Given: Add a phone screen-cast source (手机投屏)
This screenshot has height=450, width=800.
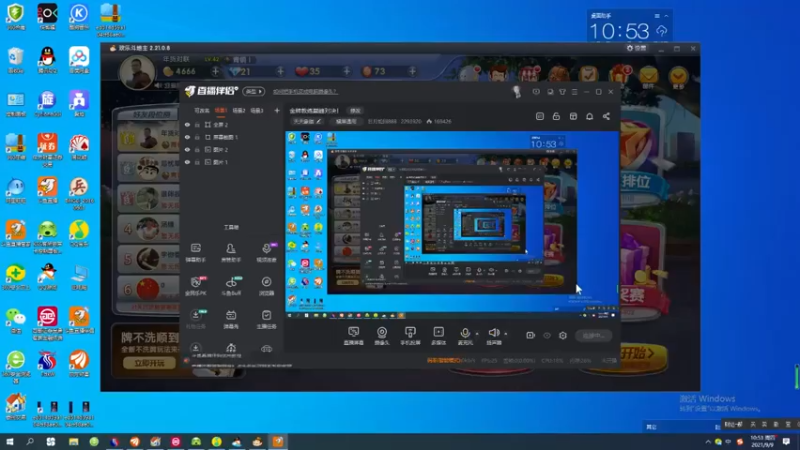Looking at the screenshot, I should click(x=410, y=336).
